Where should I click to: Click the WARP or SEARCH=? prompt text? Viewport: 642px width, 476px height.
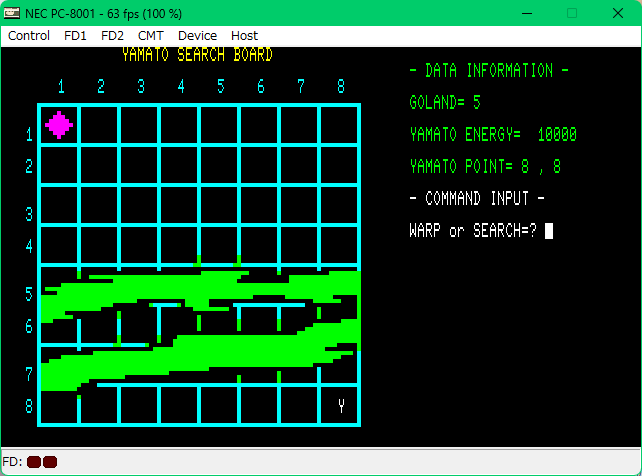[x=473, y=231]
